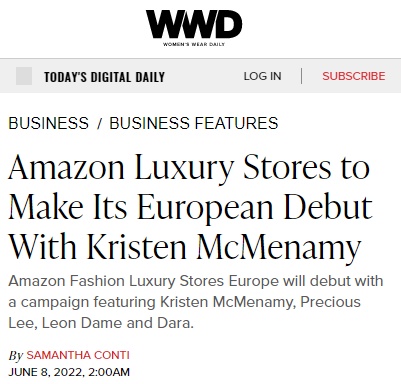The image size is (401, 384).
Task: Click the Women's Wear Daily tagline
Action: [194, 44]
